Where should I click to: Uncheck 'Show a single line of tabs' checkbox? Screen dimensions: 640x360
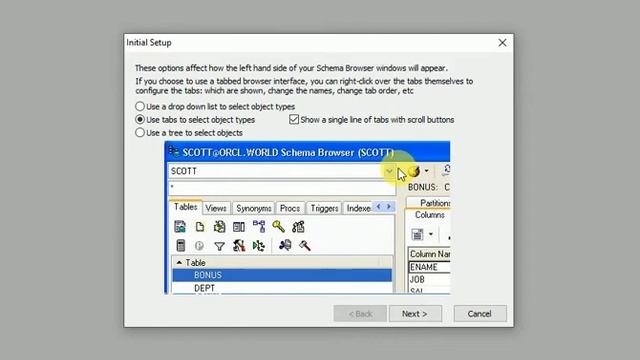[294, 119]
